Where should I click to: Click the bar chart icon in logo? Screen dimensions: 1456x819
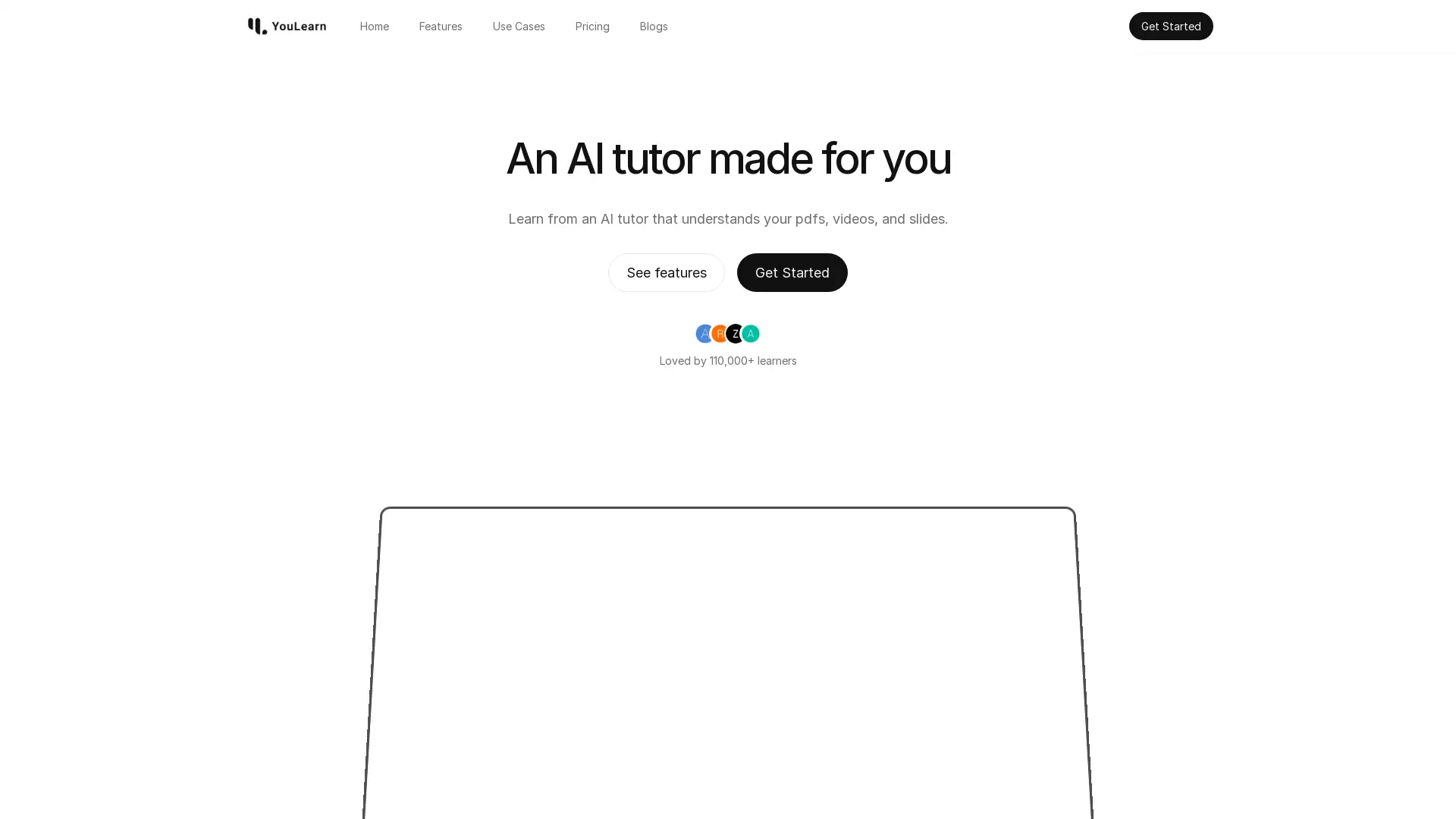(x=256, y=26)
